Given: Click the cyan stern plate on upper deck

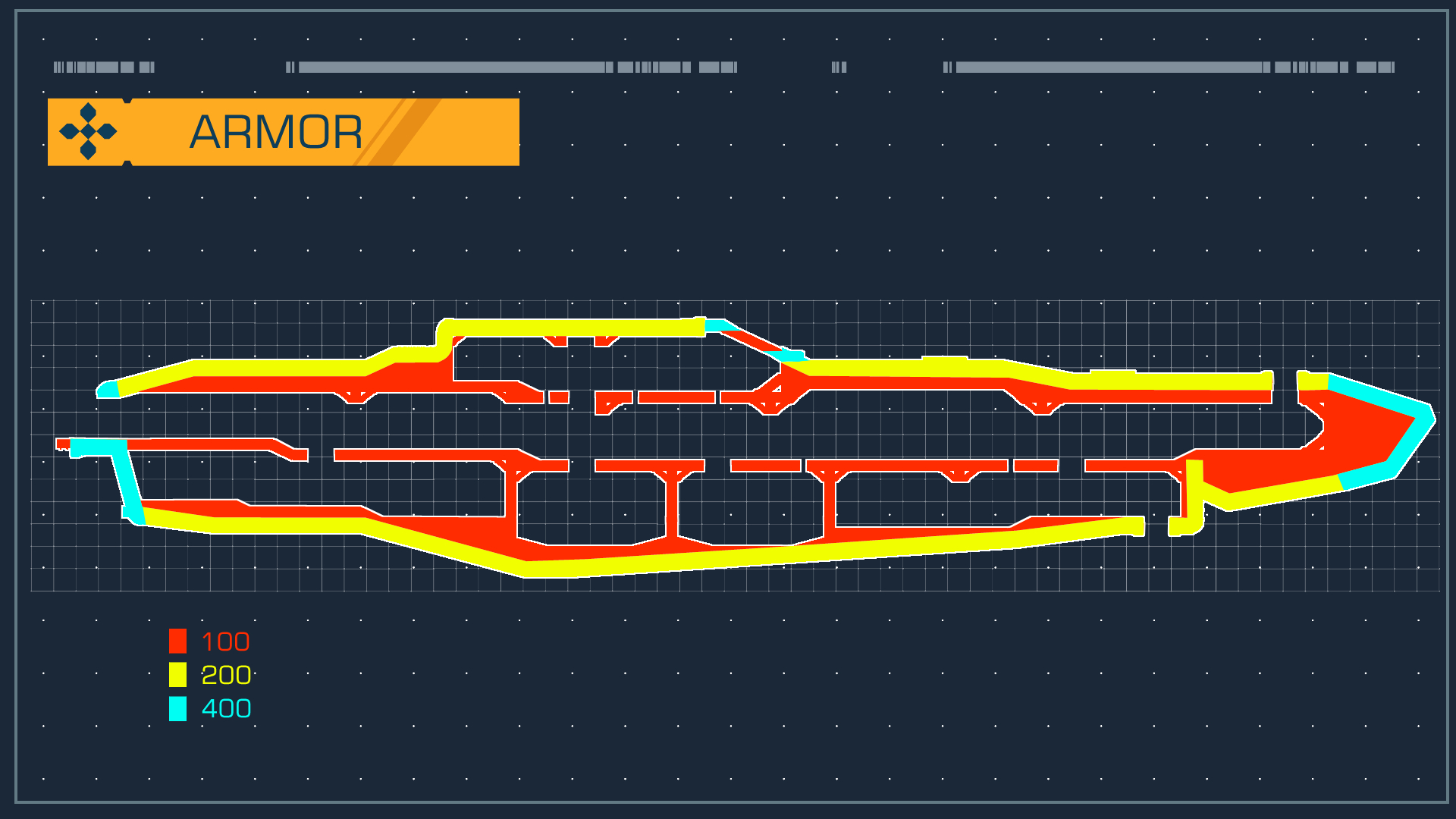Looking at the screenshot, I should click(108, 390).
